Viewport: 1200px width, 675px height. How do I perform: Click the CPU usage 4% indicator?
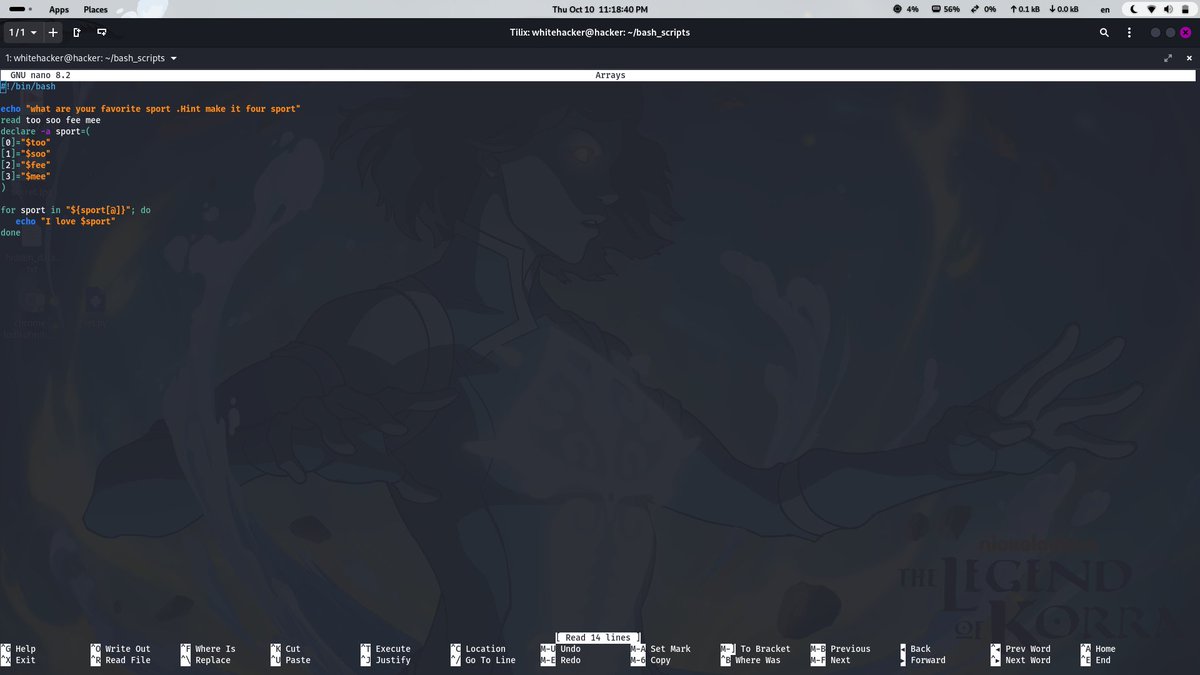(x=906, y=9)
